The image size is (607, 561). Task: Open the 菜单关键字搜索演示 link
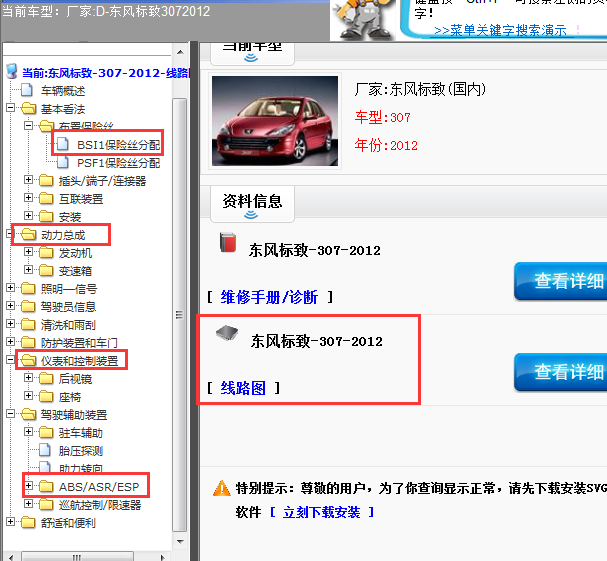click(x=500, y=30)
